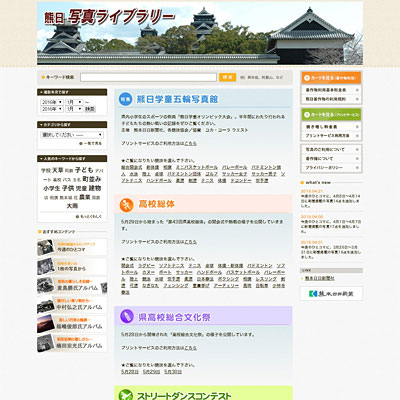This screenshot has height=400, width=400.
Task: Open the ゴルフ link
Action: (211, 174)
